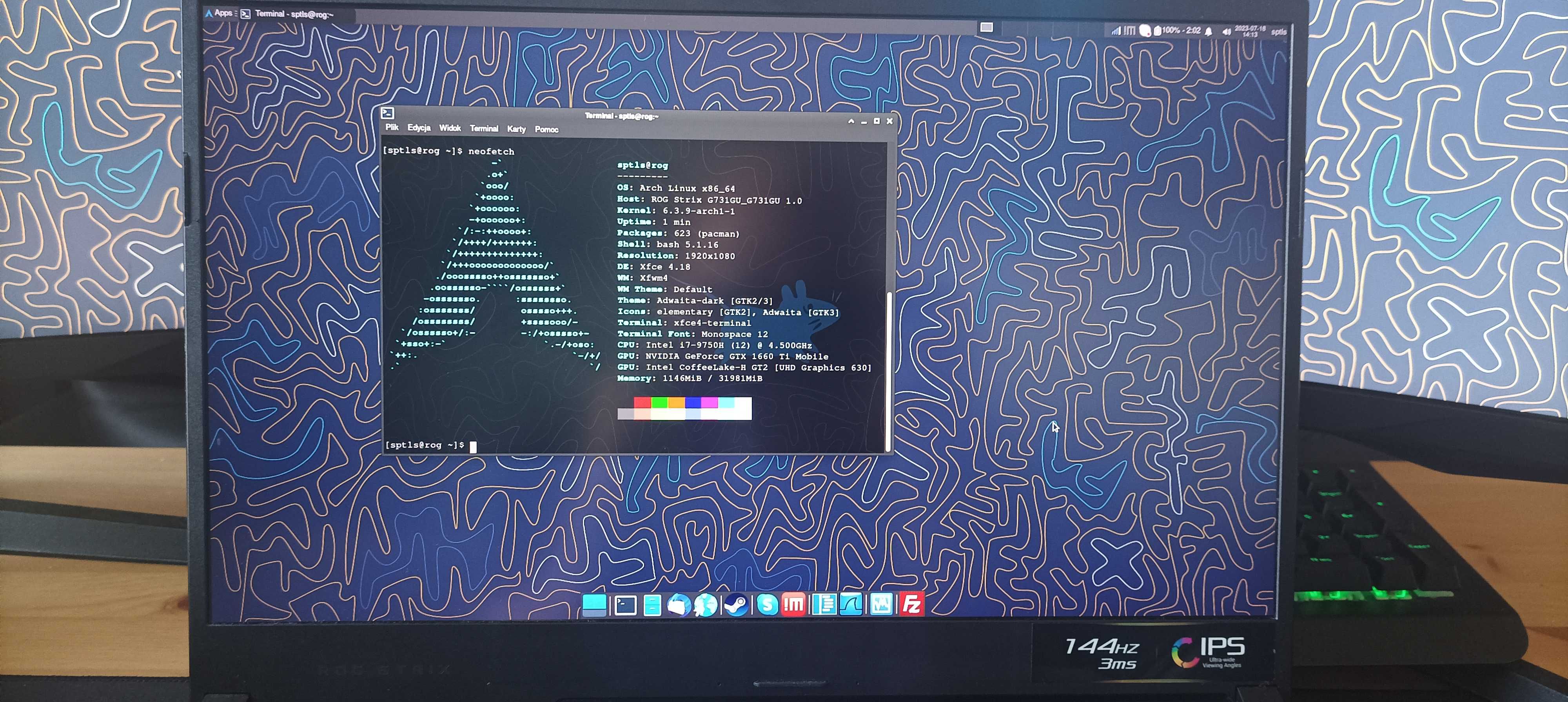
Task: Open the text editor dock icon
Action: pos(824,604)
